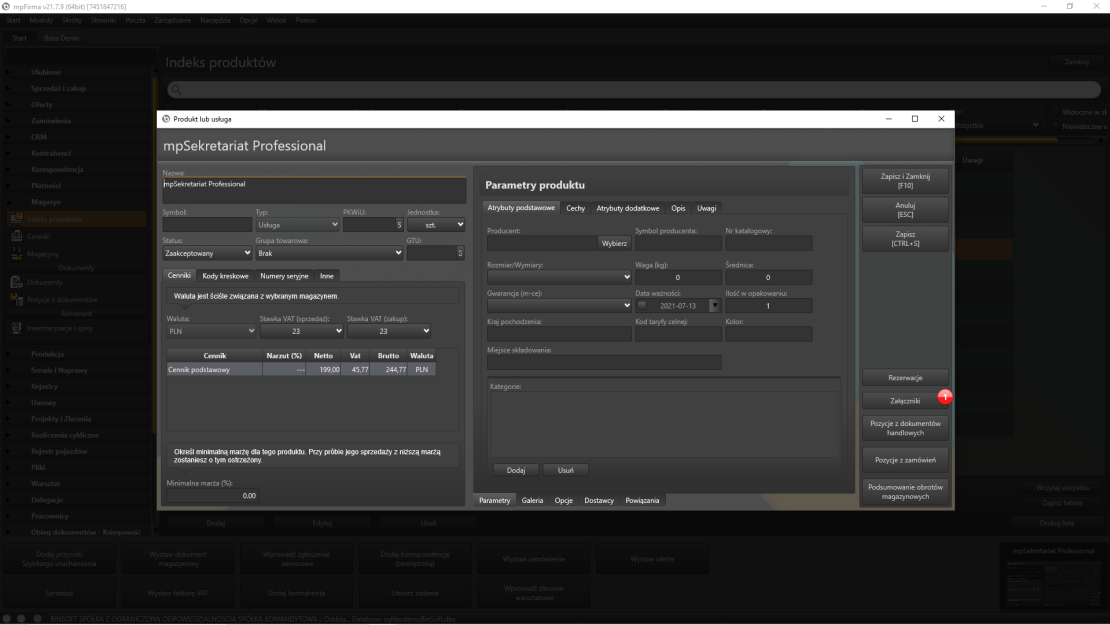This screenshot has height=625, width=1110.
Task: Open the Typ dropdown showing Usługa
Action: pos(297,224)
